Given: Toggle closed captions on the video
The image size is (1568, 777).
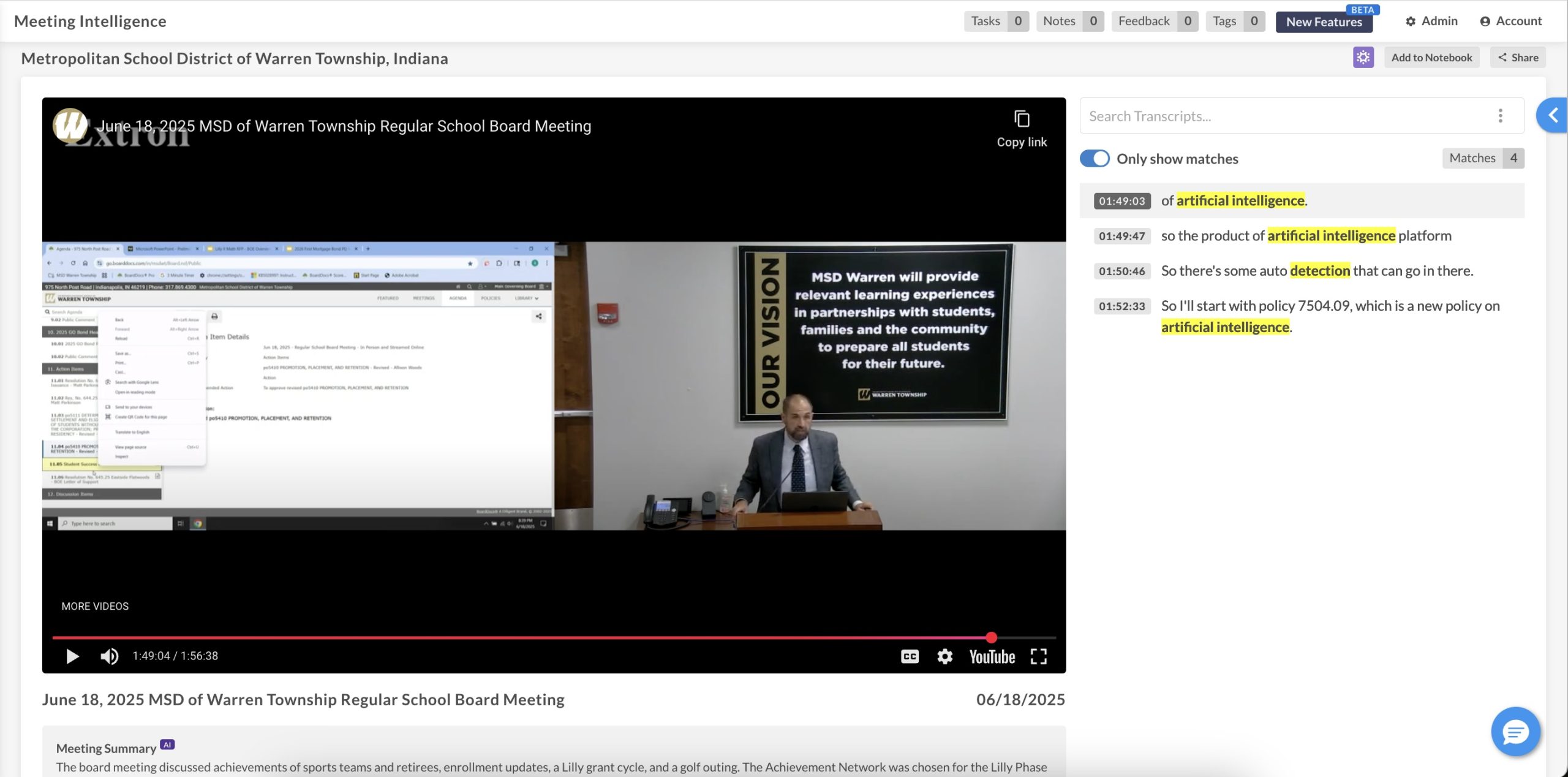Looking at the screenshot, I should click(910, 656).
